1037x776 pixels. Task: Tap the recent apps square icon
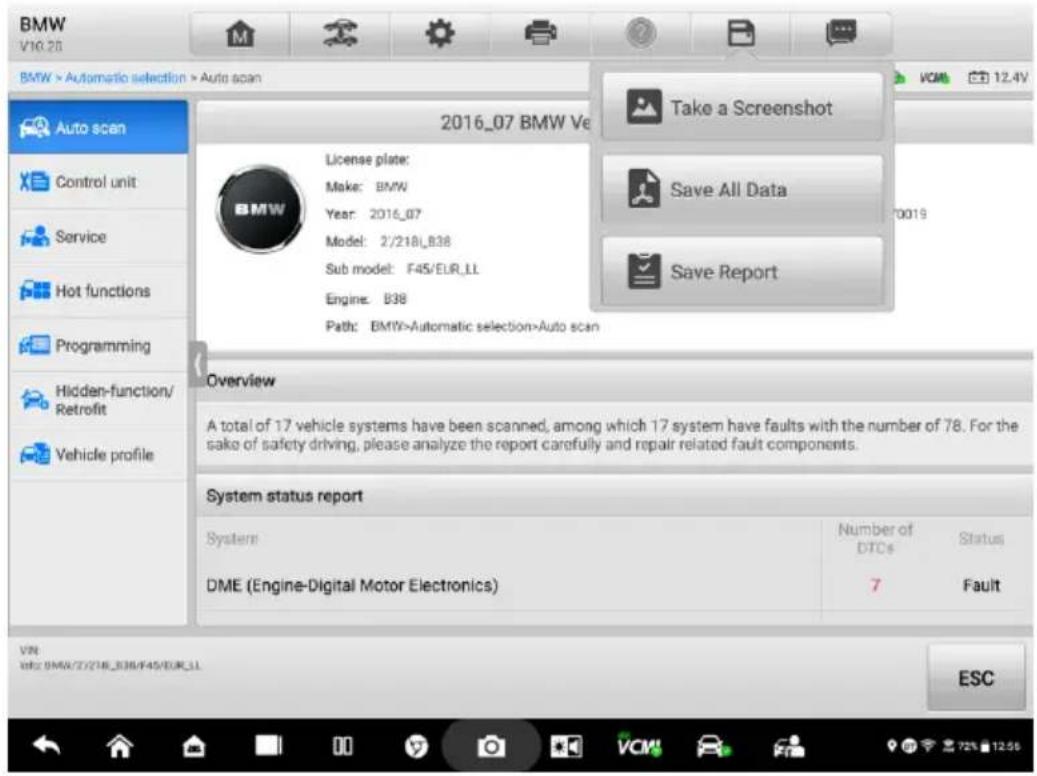pyautogui.click(x=269, y=746)
